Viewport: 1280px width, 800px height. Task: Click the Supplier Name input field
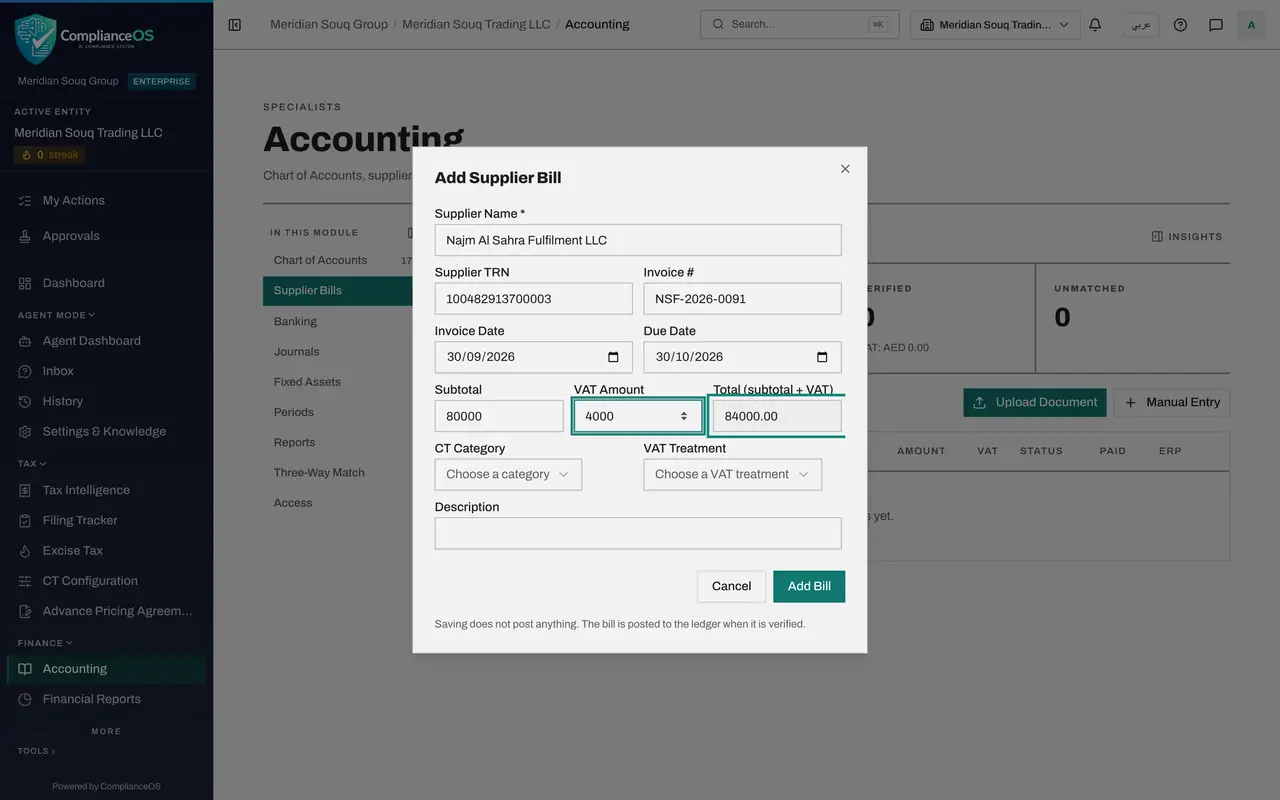pos(638,240)
